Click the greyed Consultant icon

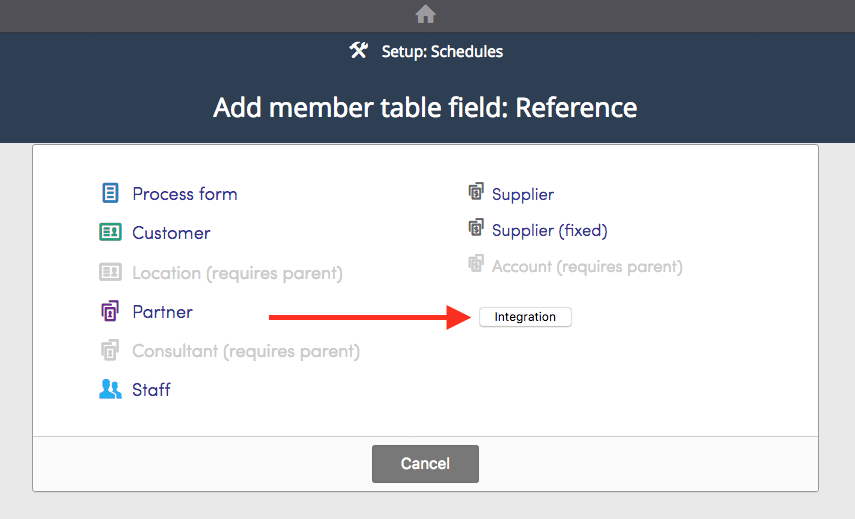click(110, 350)
